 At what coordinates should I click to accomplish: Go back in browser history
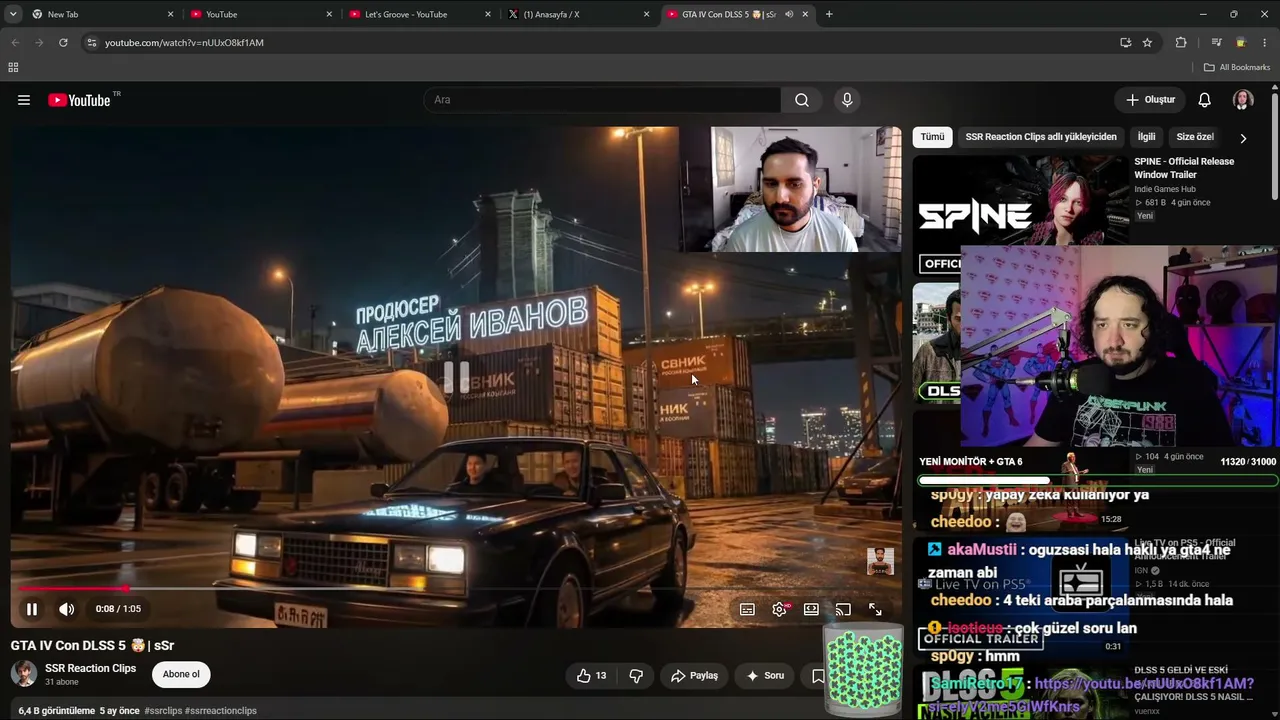coord(15,43)
